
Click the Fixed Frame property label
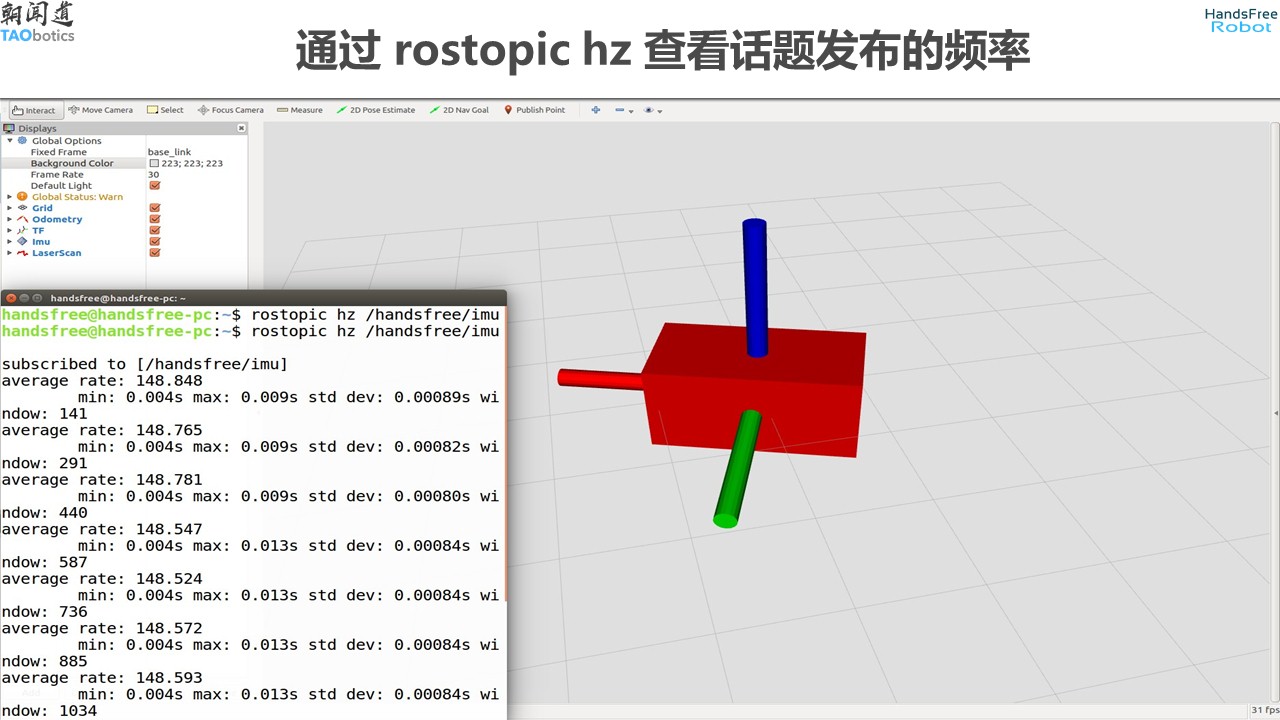point(57,152)
